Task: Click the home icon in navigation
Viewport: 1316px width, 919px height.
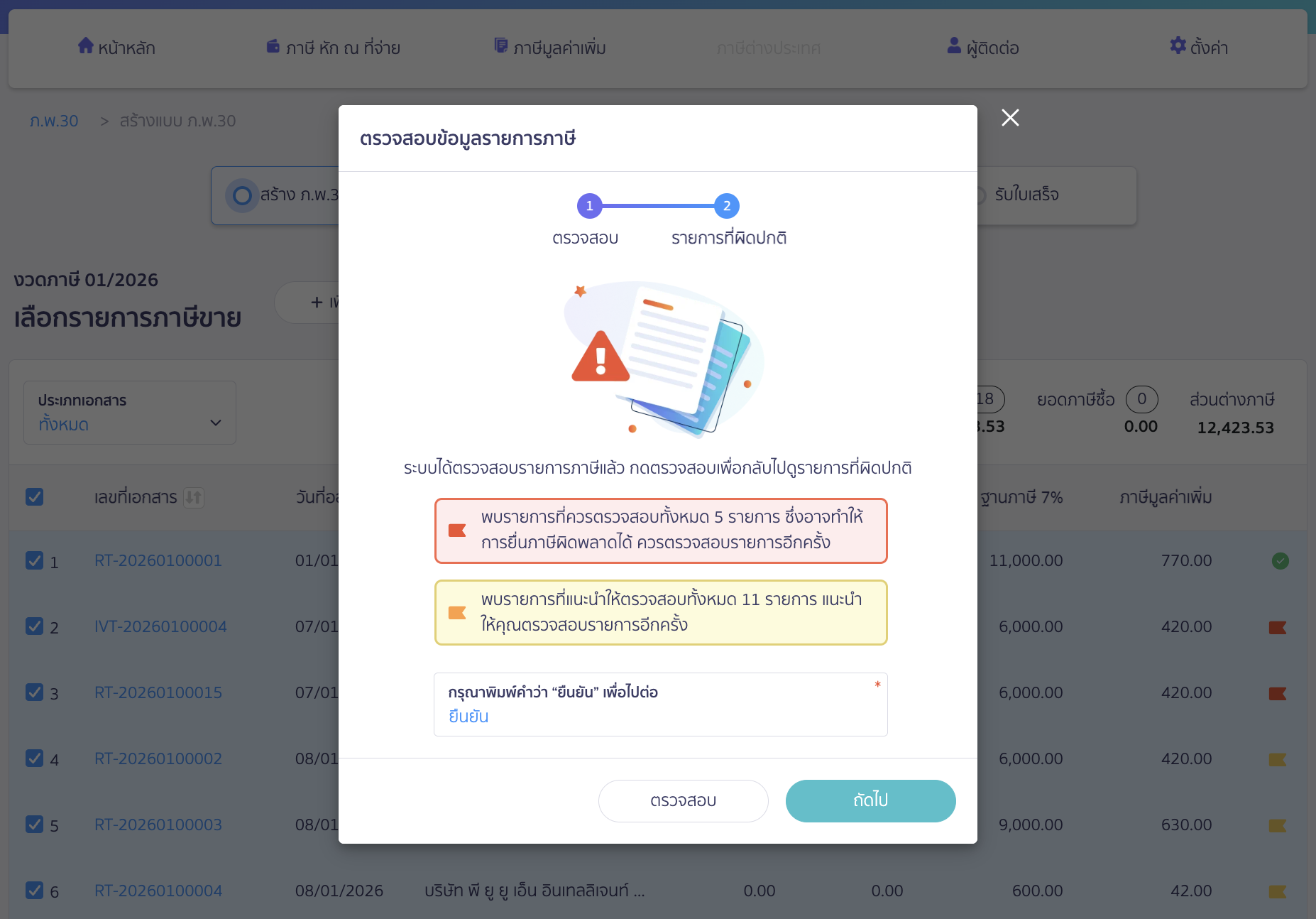Action: pyautogui.click(x=86, y=46)
